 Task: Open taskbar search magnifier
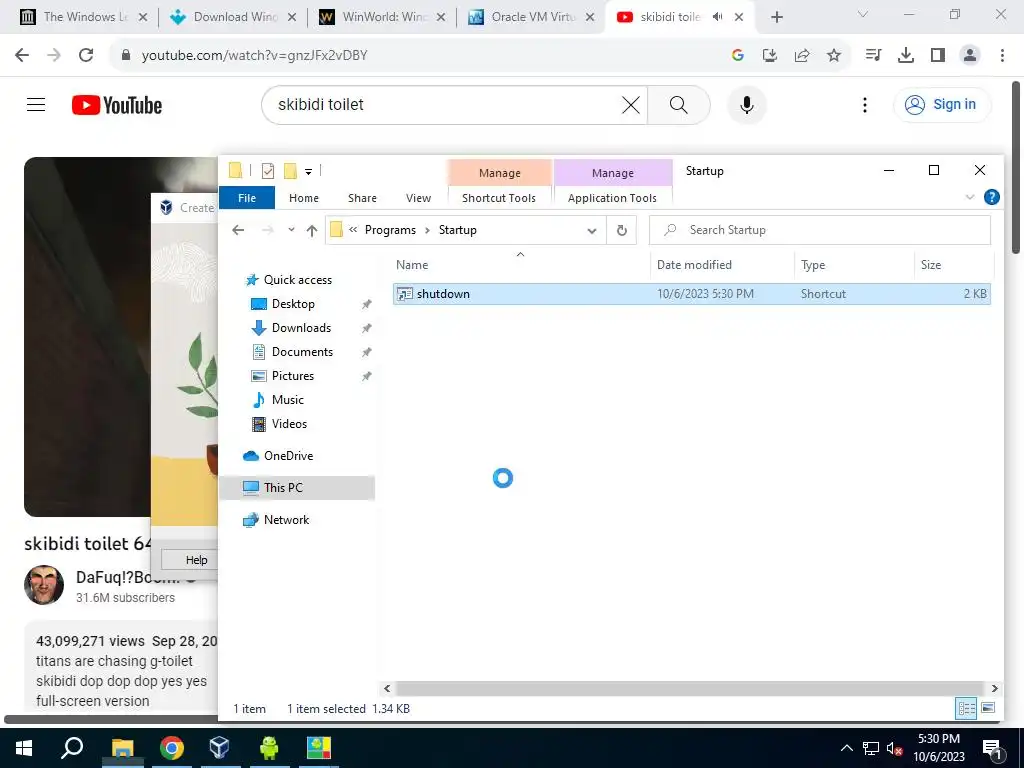coord(72,748)
